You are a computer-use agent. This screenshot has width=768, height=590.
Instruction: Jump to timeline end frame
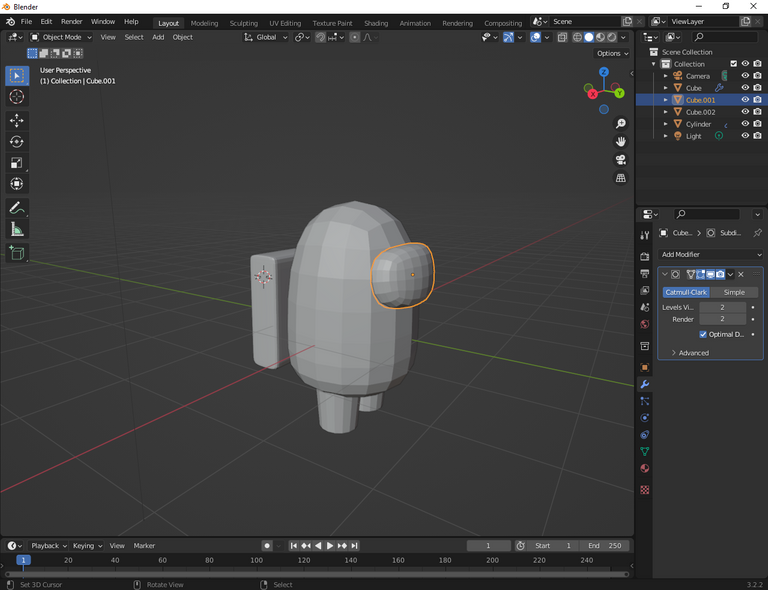pyautogui.click(x=354, y=545)
